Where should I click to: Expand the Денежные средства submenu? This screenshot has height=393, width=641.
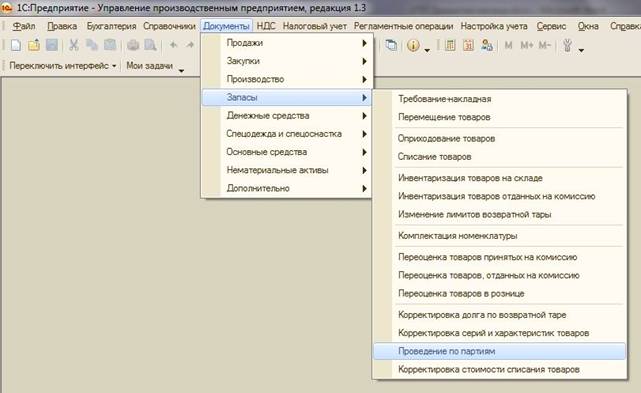point(287,116)
